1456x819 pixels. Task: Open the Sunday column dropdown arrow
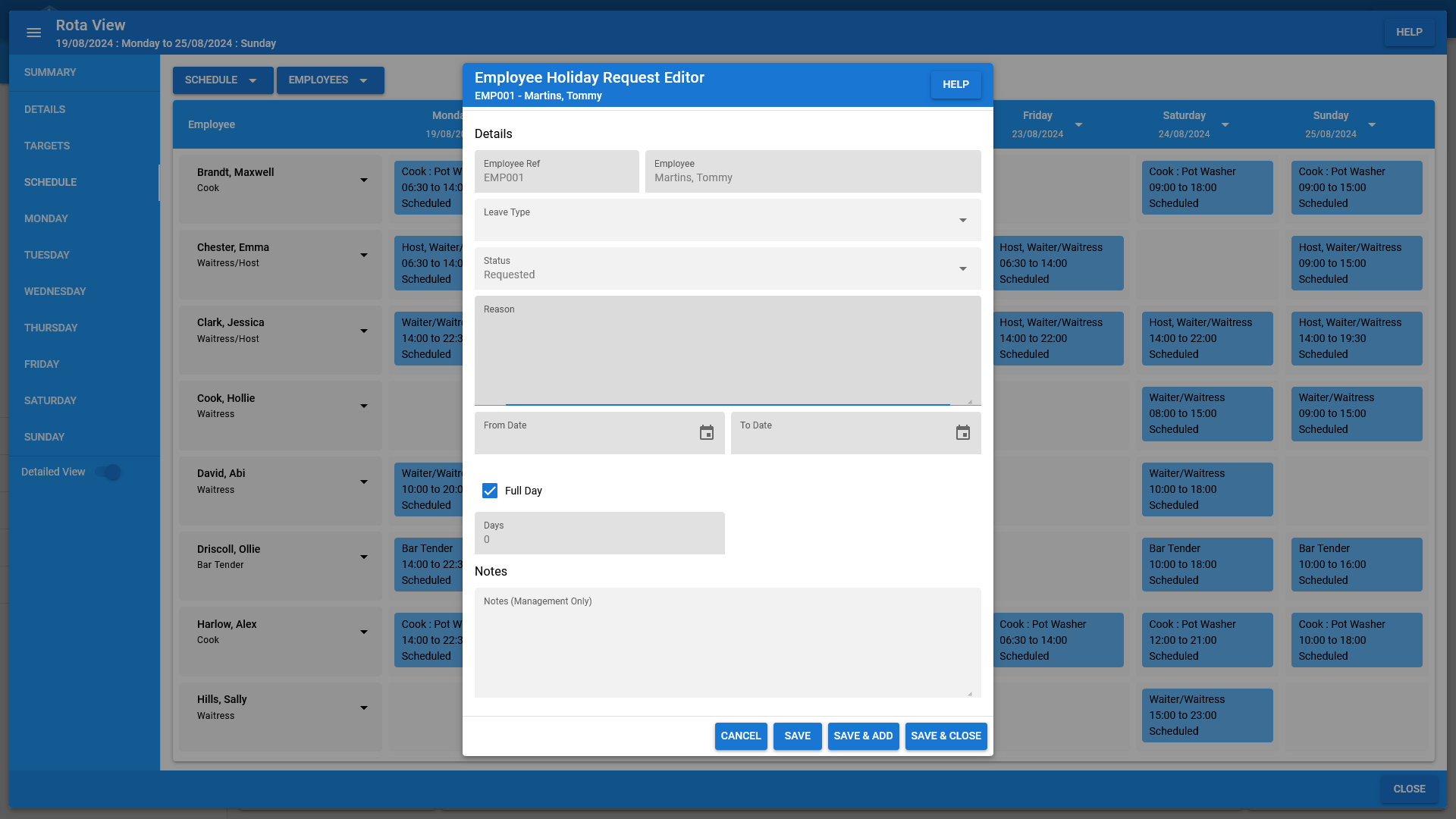(x=1372, y=125)
